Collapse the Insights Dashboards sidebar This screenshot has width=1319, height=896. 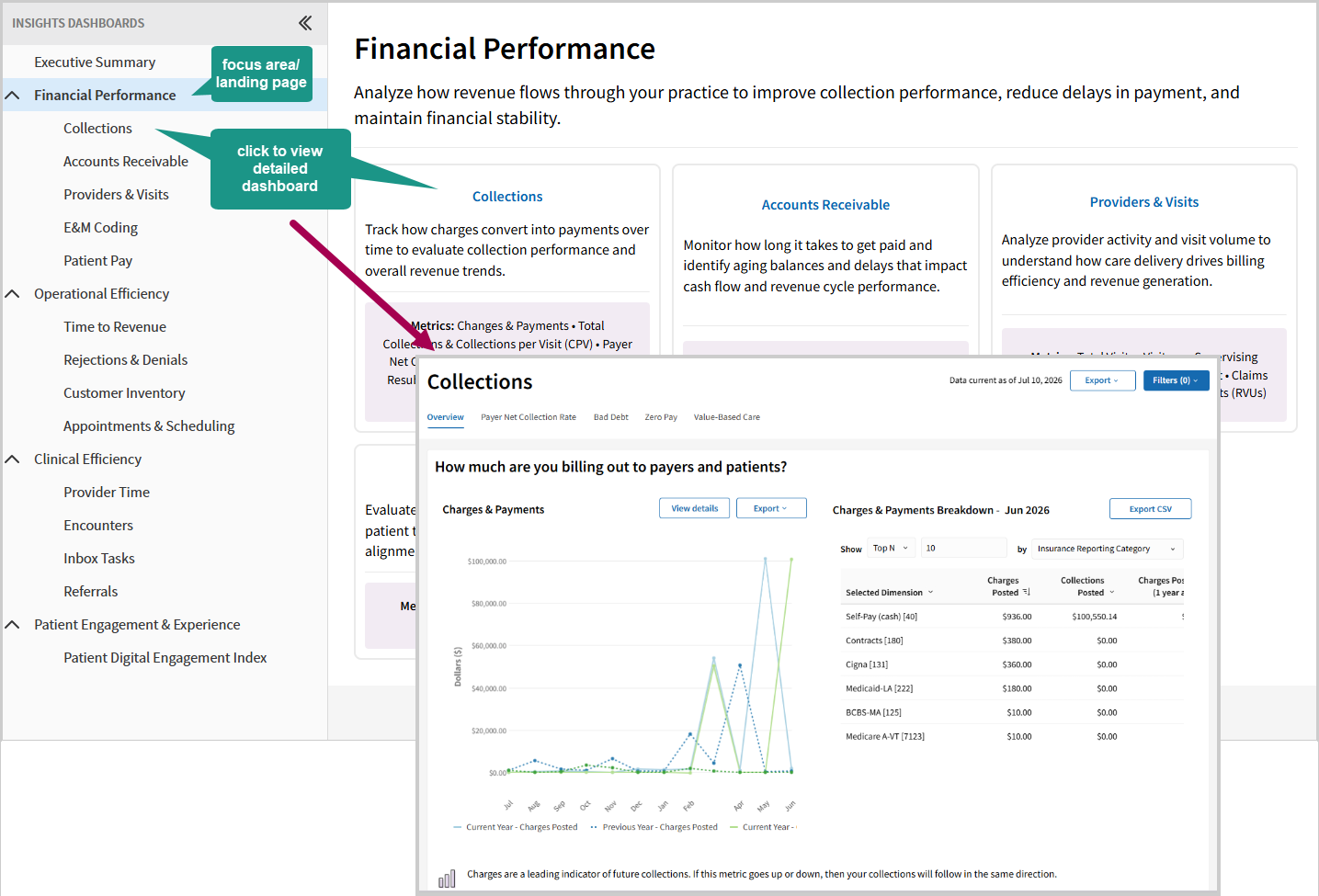[x=305, y=23]
